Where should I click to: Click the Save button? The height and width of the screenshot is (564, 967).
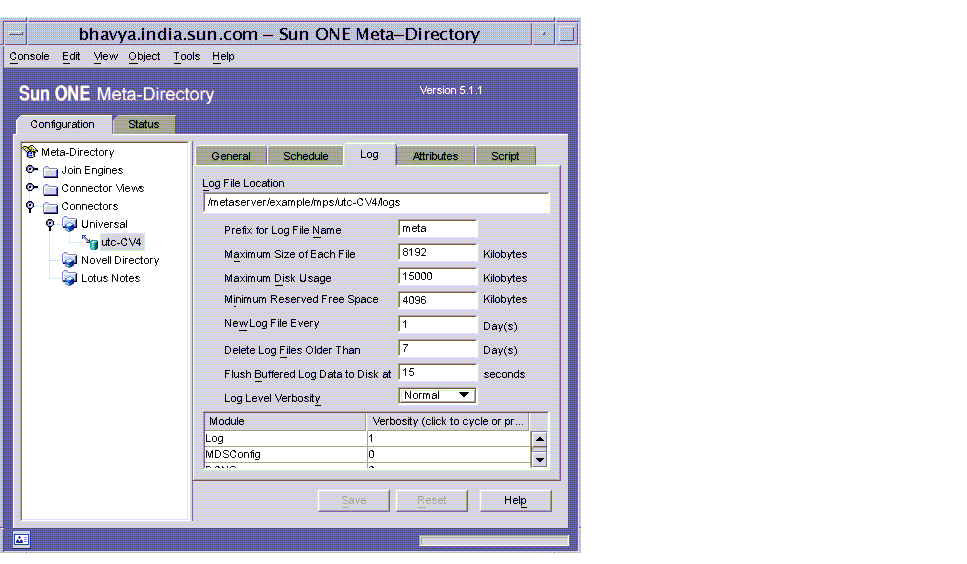pos(354,500)
